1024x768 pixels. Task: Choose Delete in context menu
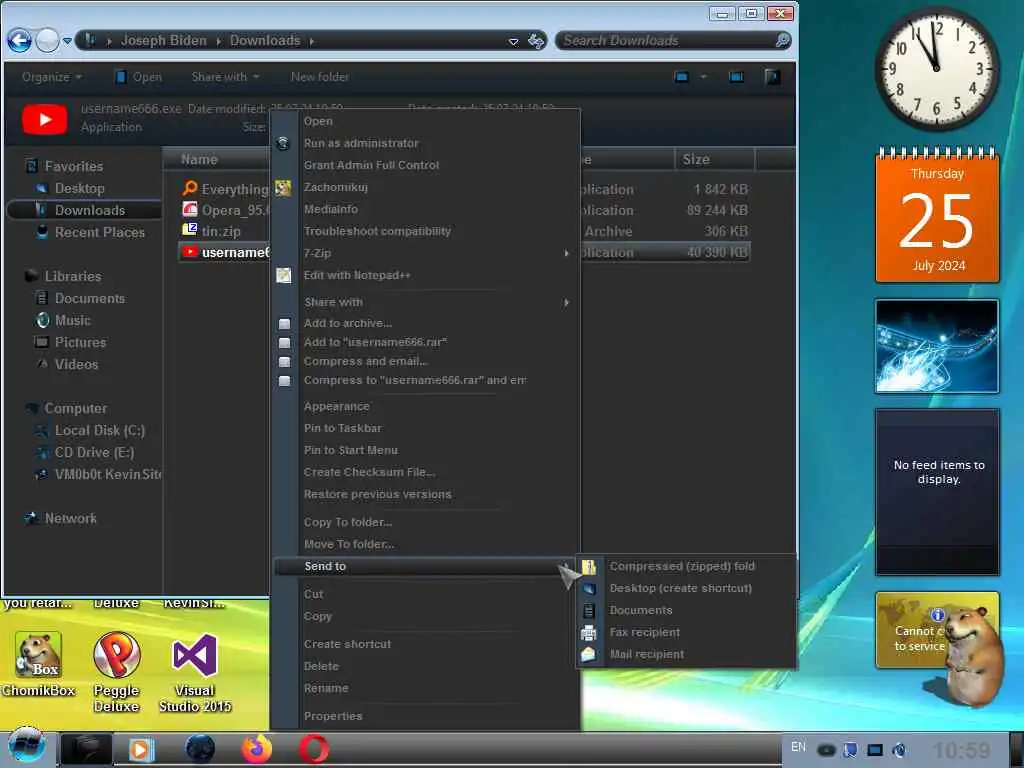(321, 667)
